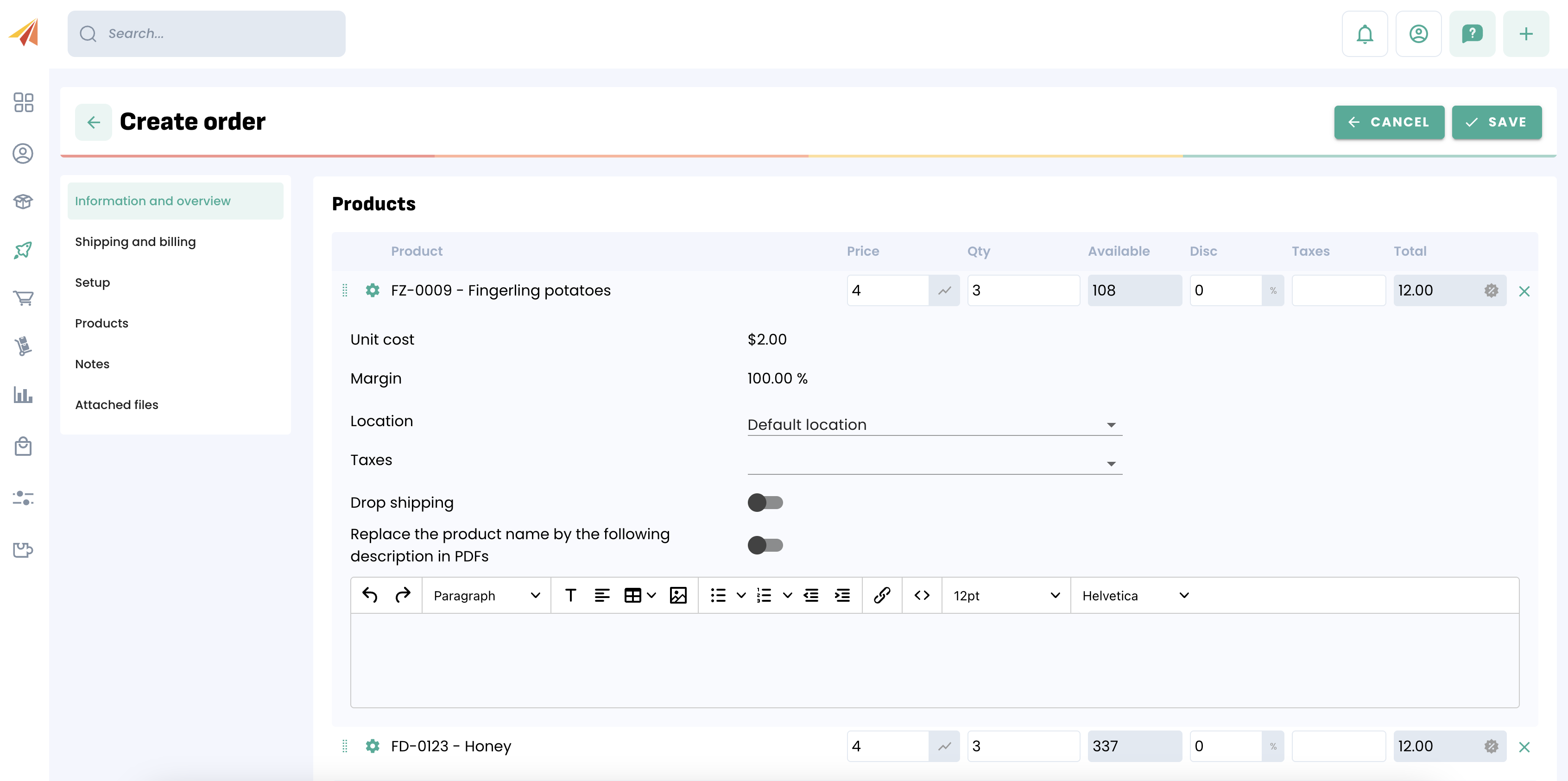Open the help chat icon
1568x781 pixels.
1471,34
